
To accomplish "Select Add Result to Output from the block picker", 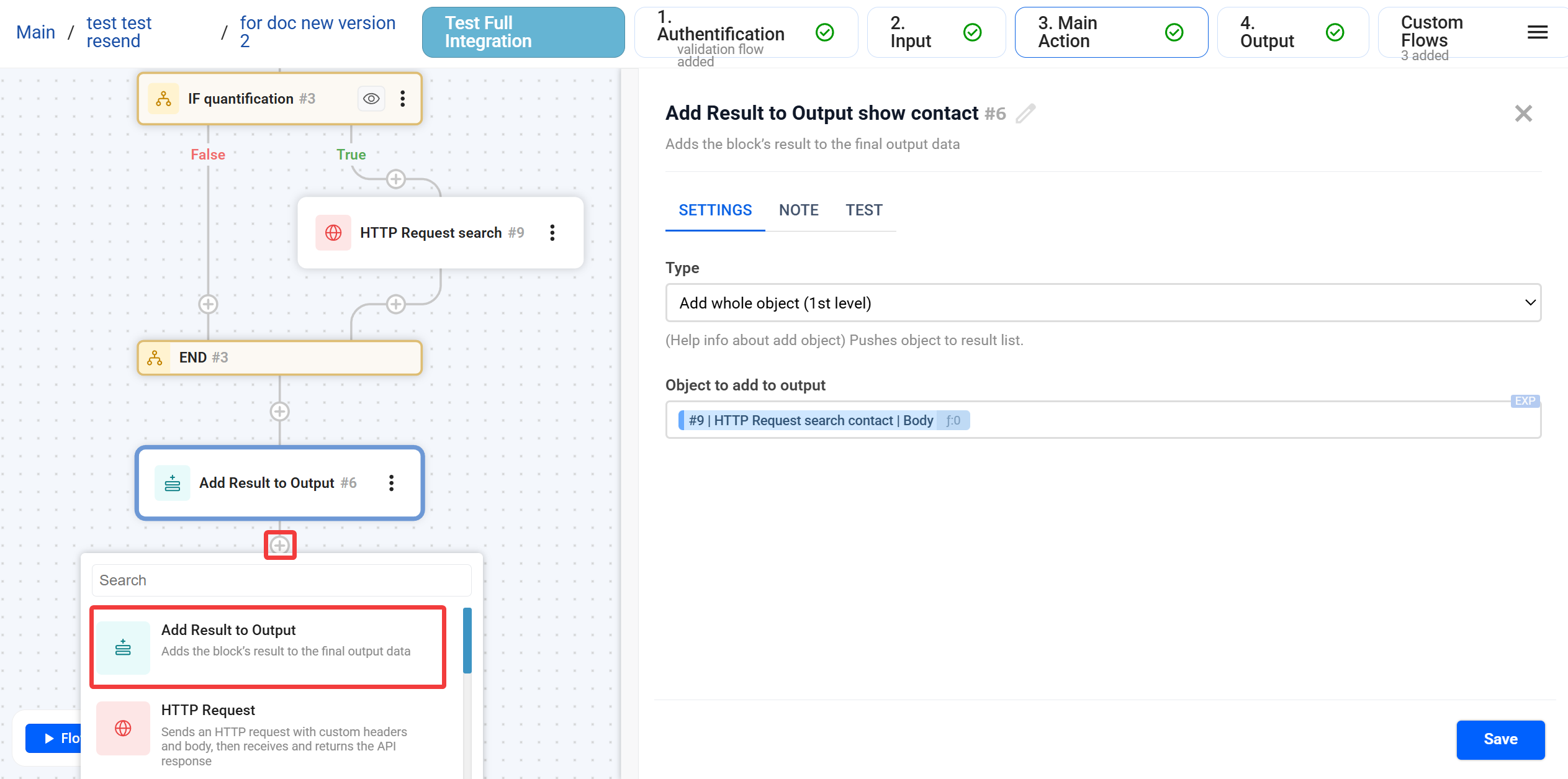I will coord(267,646).
